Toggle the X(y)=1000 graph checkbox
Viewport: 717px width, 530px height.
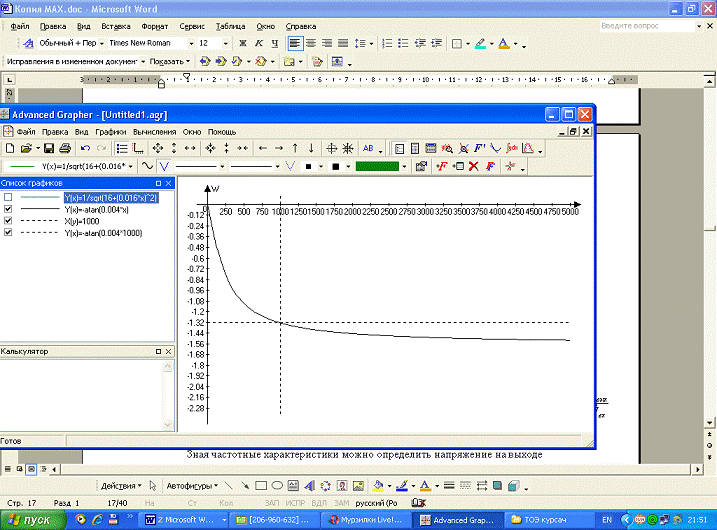(x=9, y=221)
